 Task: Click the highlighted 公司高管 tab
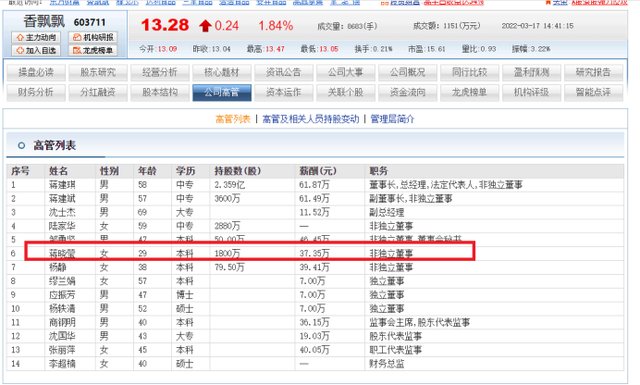(222, 93)
